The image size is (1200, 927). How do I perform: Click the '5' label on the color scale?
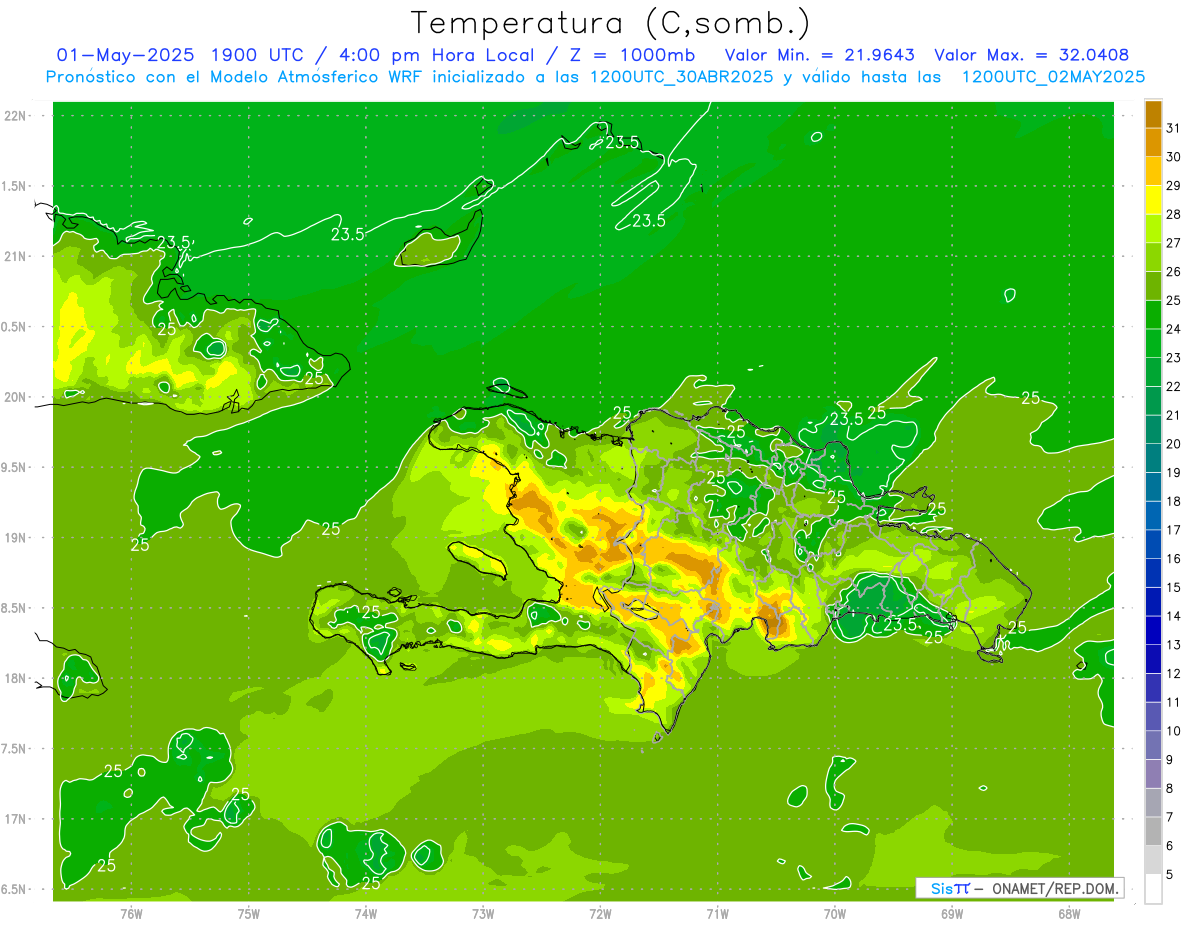tap(1170, 875)
